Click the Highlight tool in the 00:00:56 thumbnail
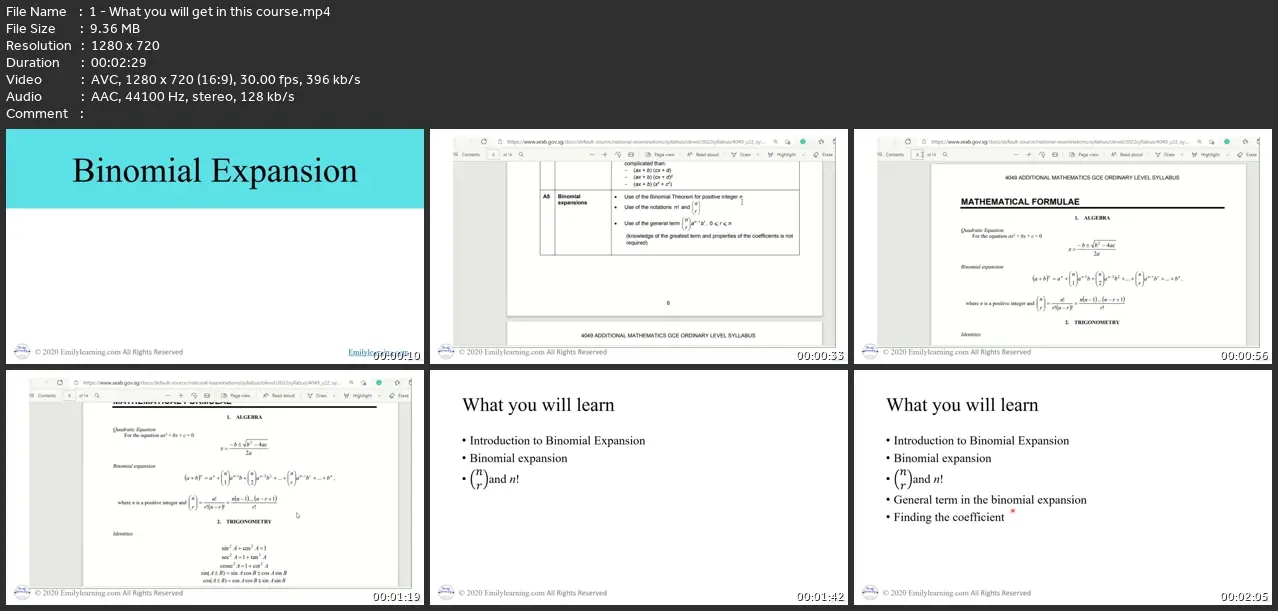The height and width of the screenshot is (611, 1278). point(1206,154)
